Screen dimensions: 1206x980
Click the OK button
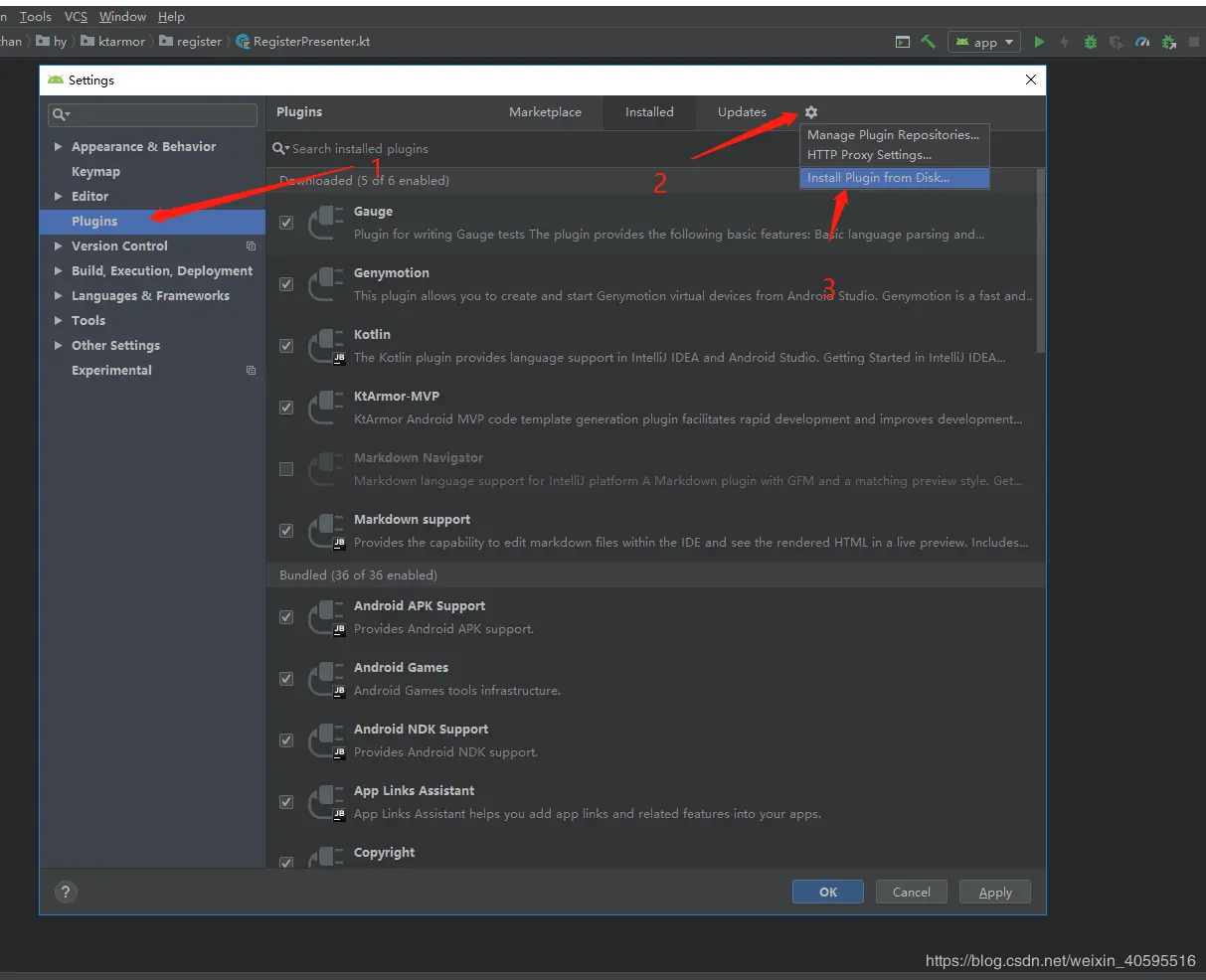pos(828,892)
